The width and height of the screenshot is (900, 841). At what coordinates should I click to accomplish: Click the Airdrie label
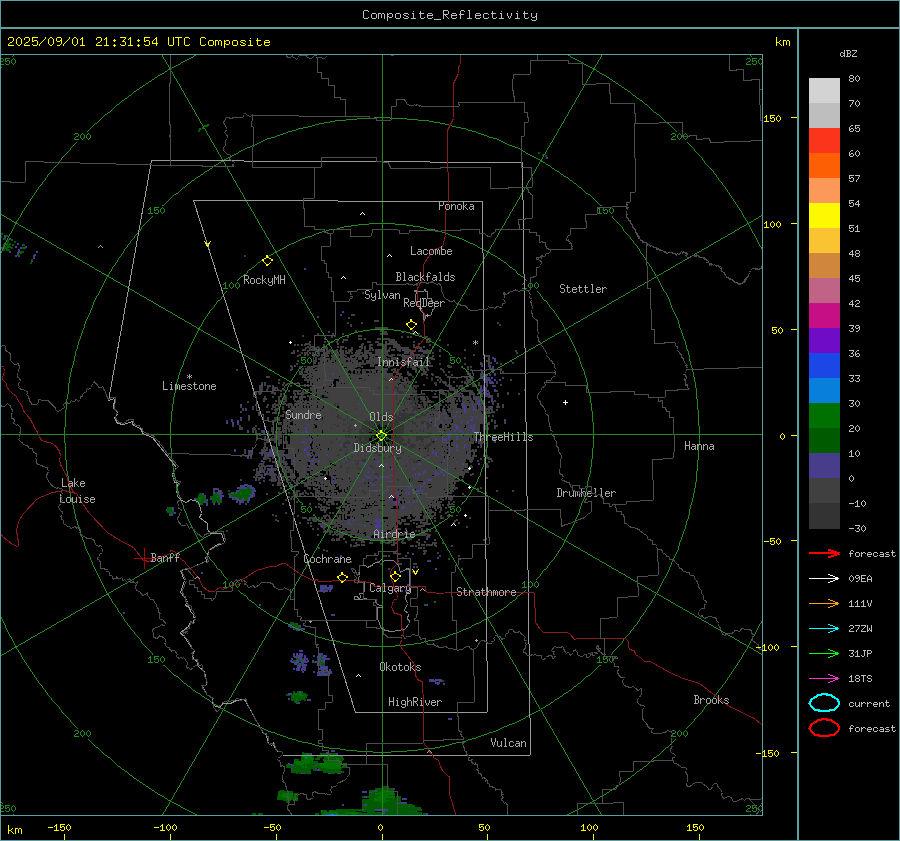coord(394,534)
